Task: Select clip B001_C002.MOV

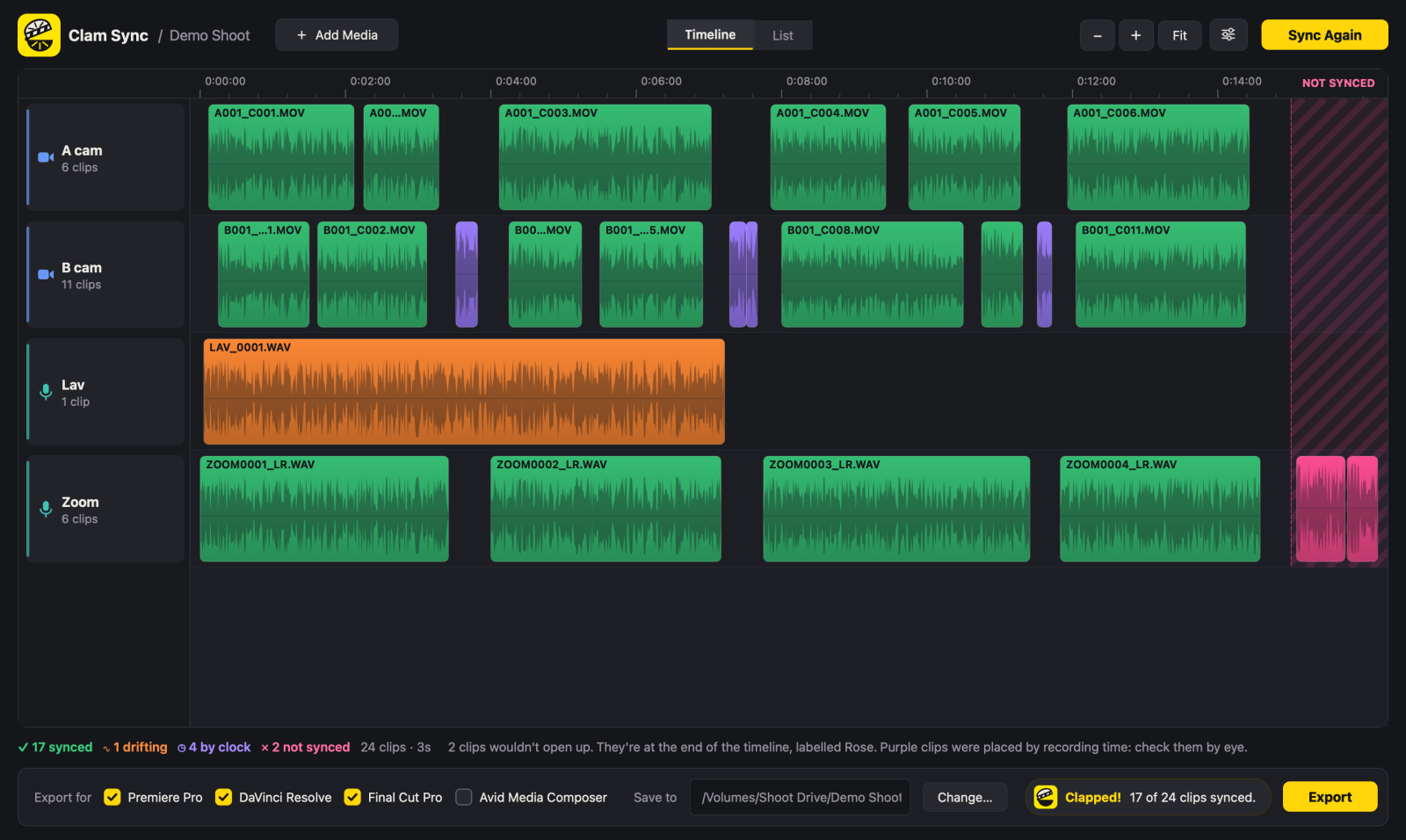Action: tap(372, 274)
